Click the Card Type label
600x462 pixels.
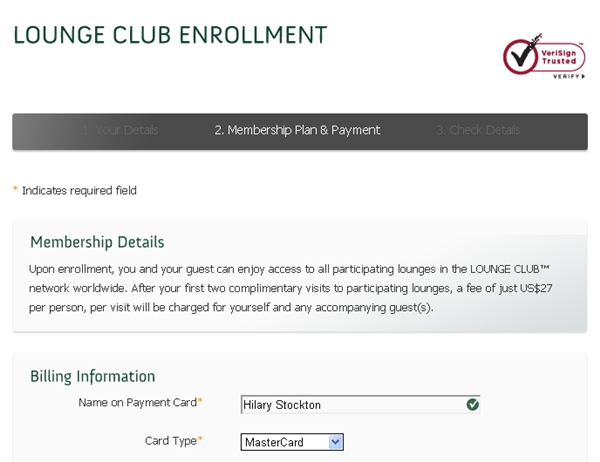(x=170, y=441)
